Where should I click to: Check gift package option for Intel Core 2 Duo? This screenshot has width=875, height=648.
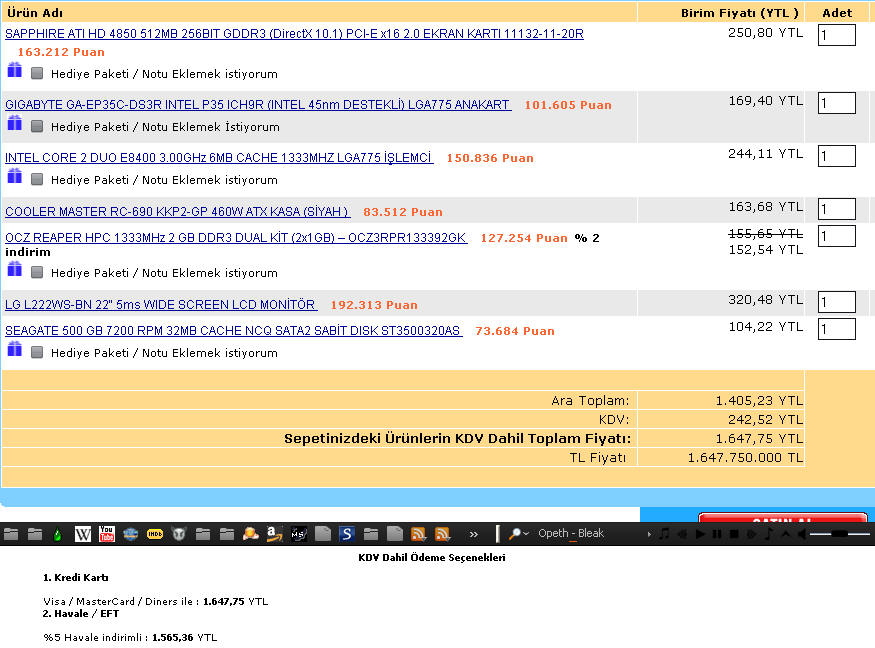(37, 180)
